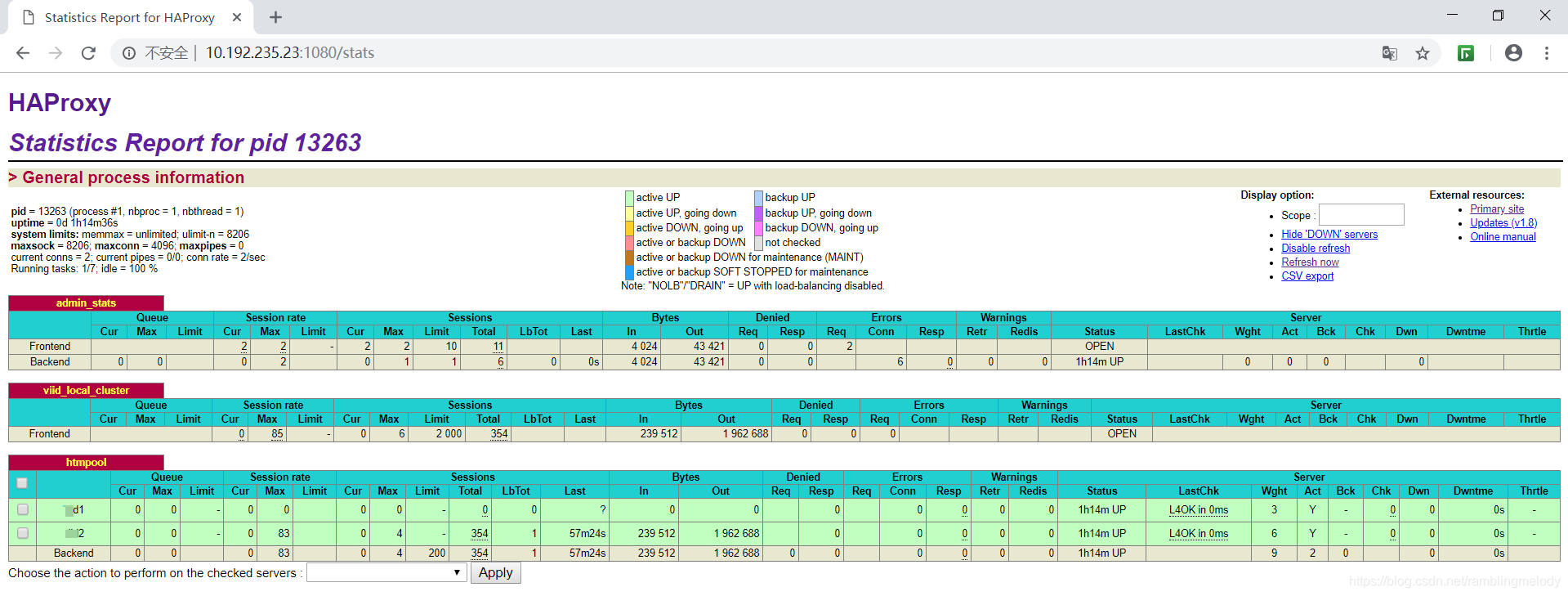Viewport: 1568px width, 596px height.
Task: Focus the address bar URL
Action: point(290,53)
